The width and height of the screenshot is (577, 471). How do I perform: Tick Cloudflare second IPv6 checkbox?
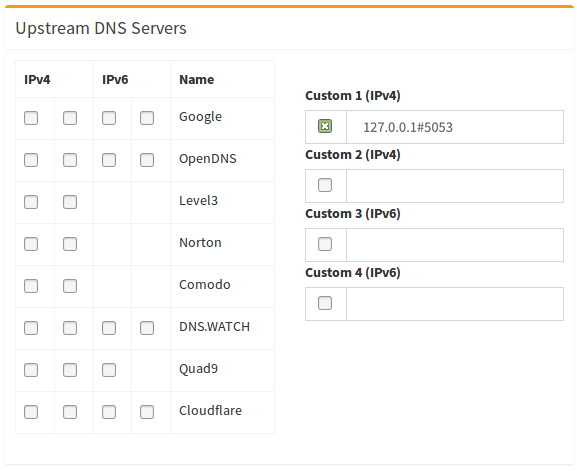(x=147, y=412)
